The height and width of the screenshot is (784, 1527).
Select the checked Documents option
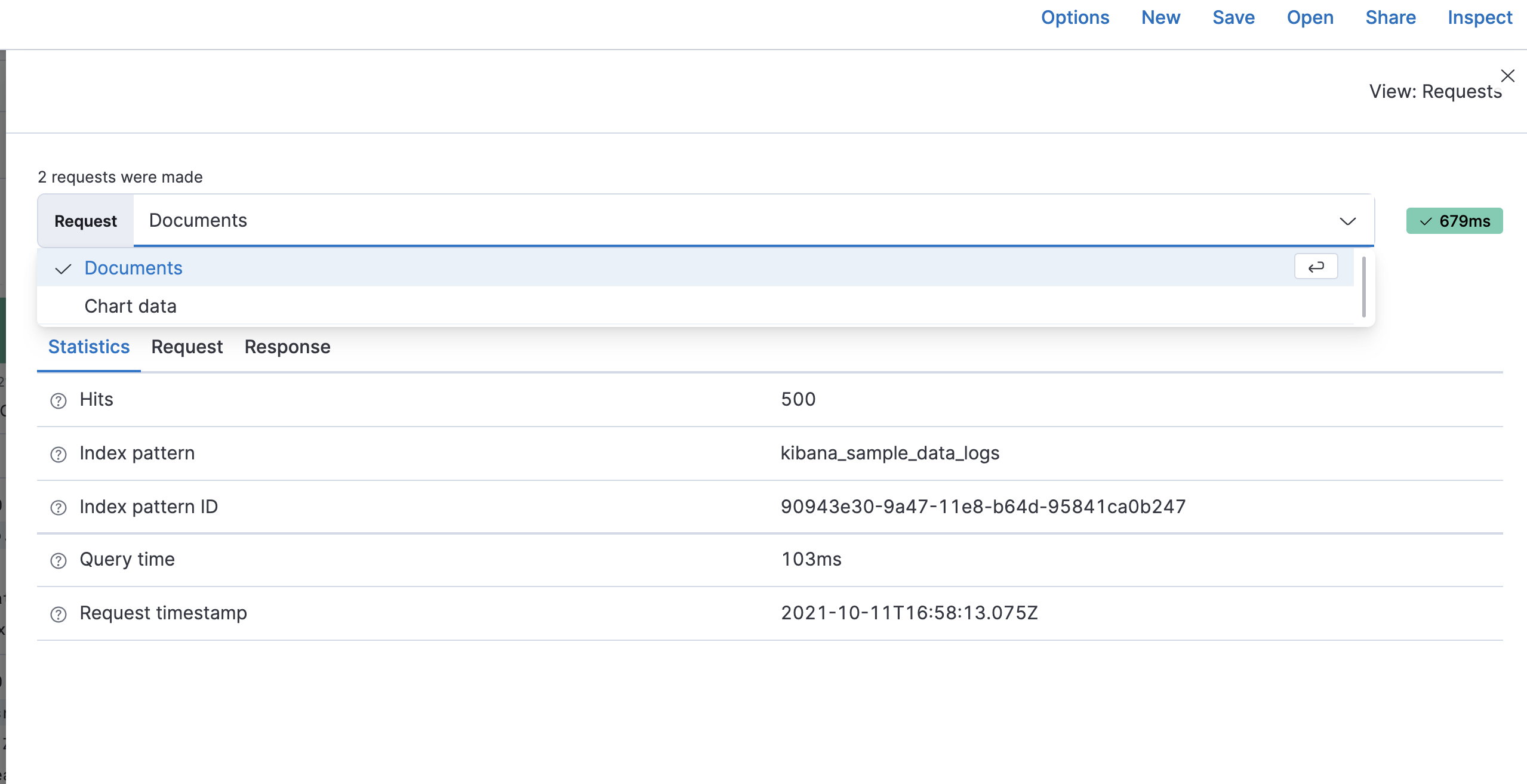point(133,268)
